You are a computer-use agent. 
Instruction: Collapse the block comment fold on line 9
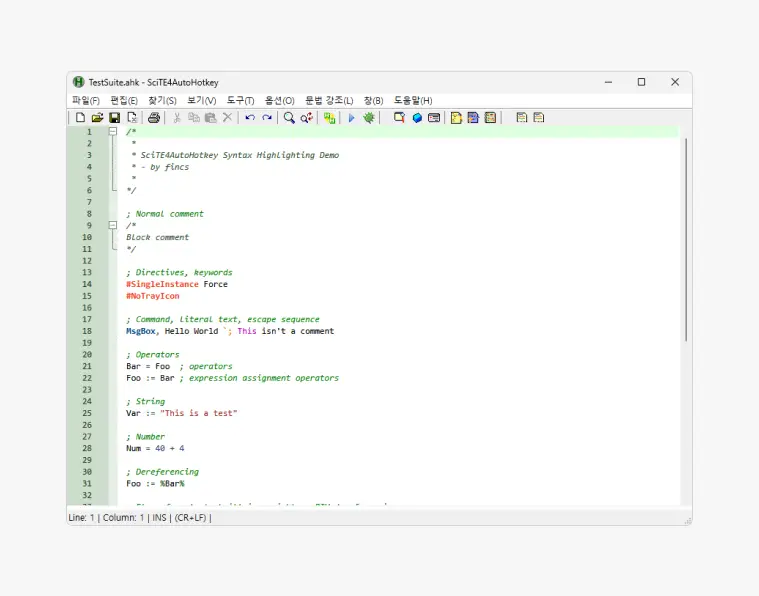(x=113, y=225)
